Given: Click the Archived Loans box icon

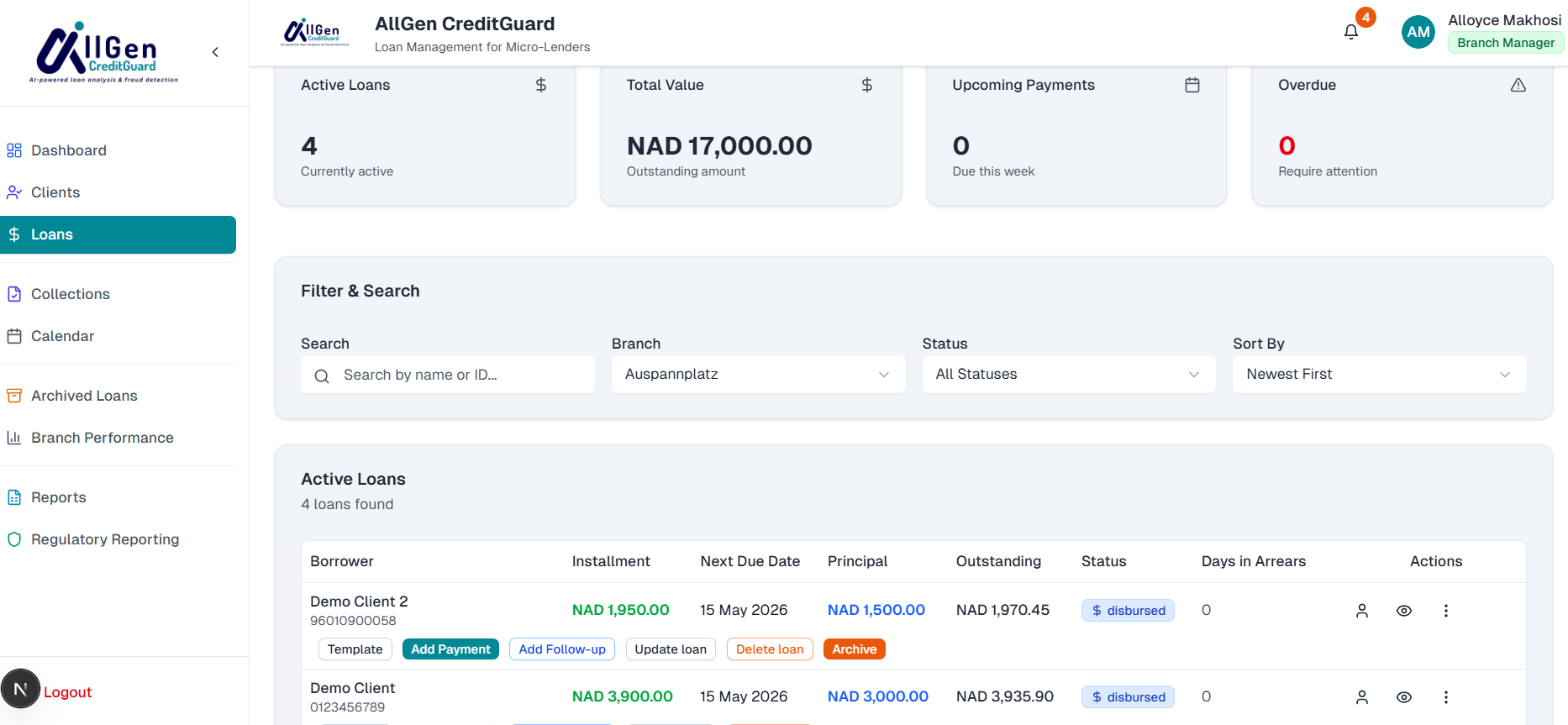Looking at the screenshot, I should [x=14, y=396].
